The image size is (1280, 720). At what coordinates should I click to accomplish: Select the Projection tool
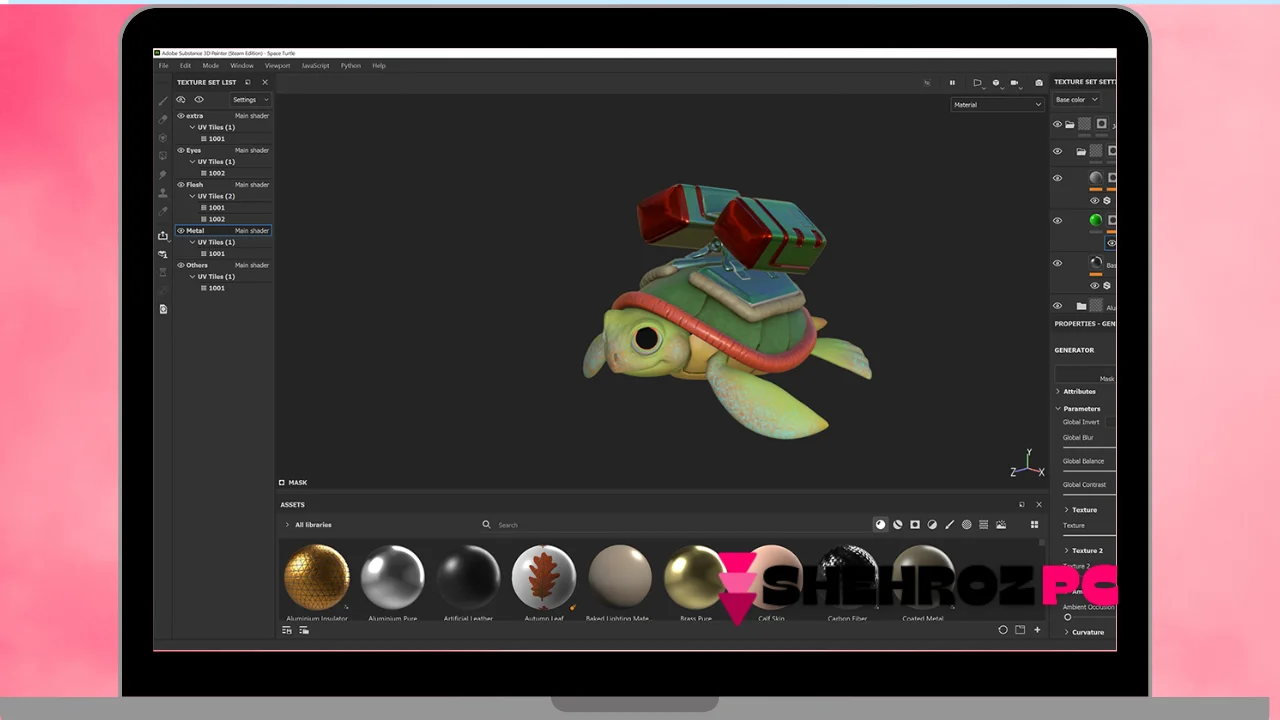[163, 138]
